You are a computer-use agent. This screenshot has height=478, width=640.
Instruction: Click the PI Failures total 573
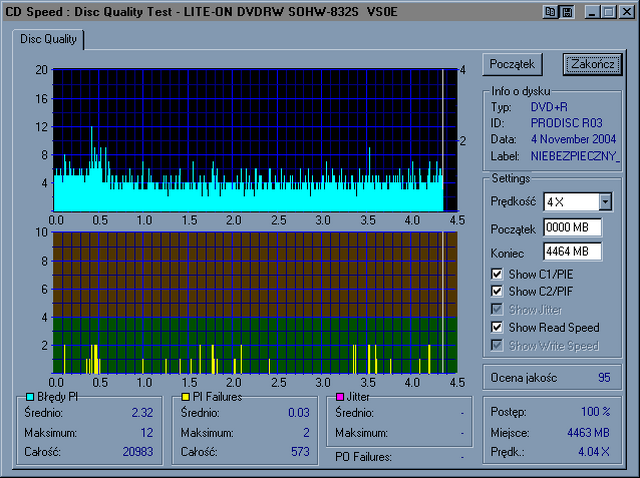coord(300,452)
